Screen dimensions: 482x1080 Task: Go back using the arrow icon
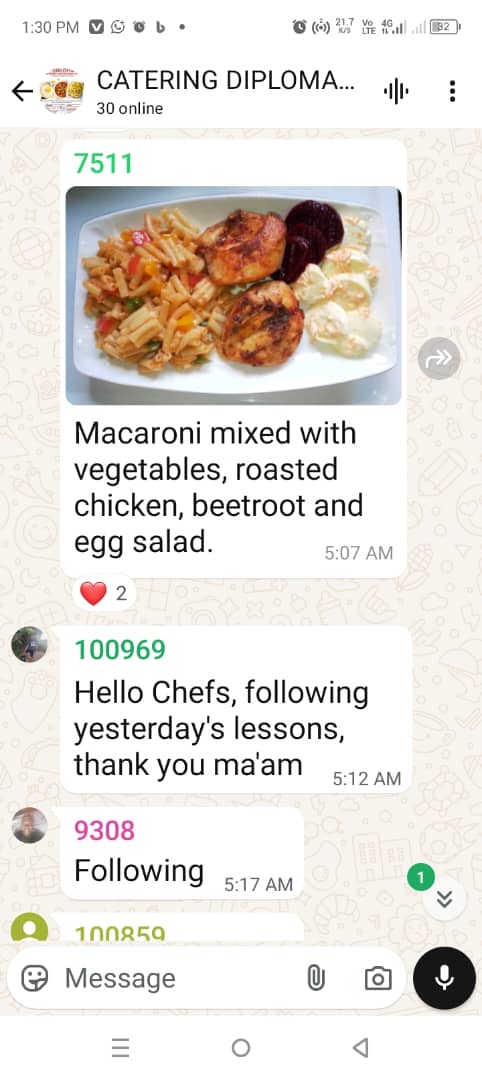click(x=22, y=91)
